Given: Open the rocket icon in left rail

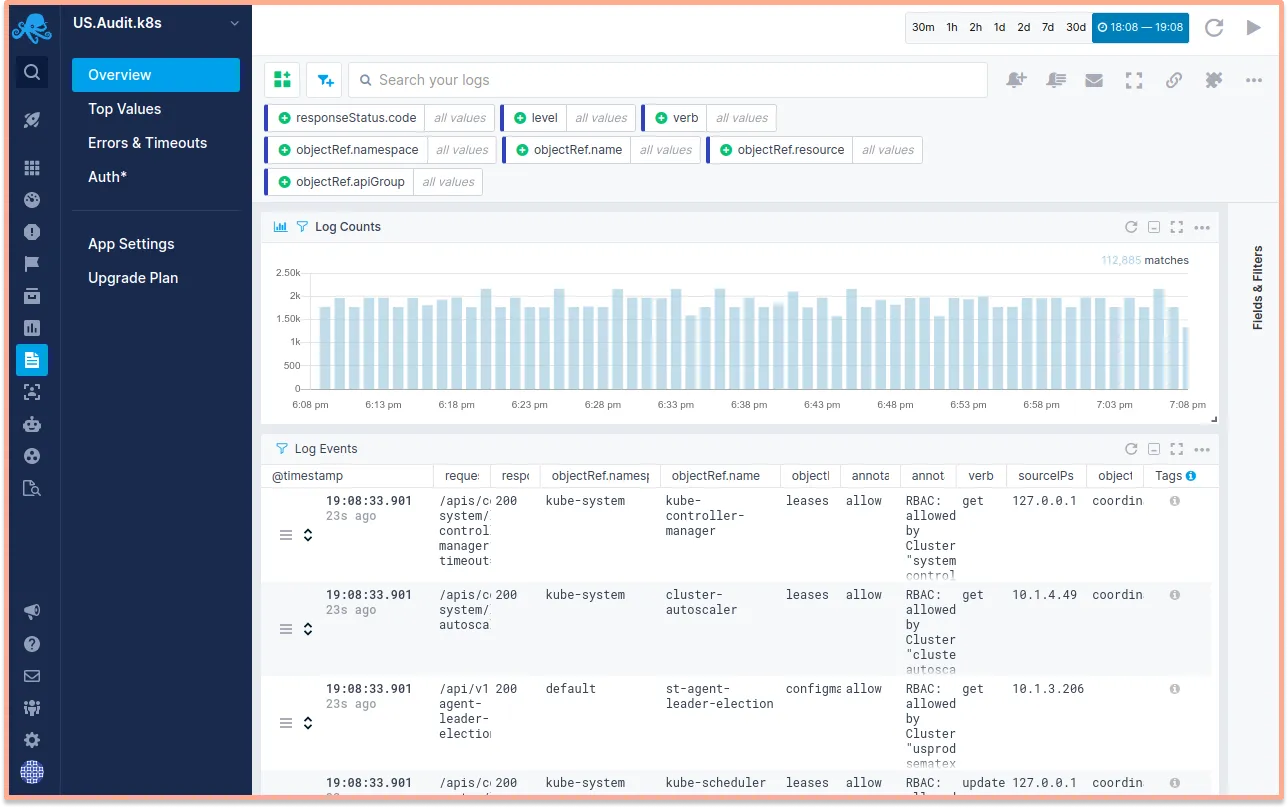Looking at the screenshot, I should click(32, 120).
